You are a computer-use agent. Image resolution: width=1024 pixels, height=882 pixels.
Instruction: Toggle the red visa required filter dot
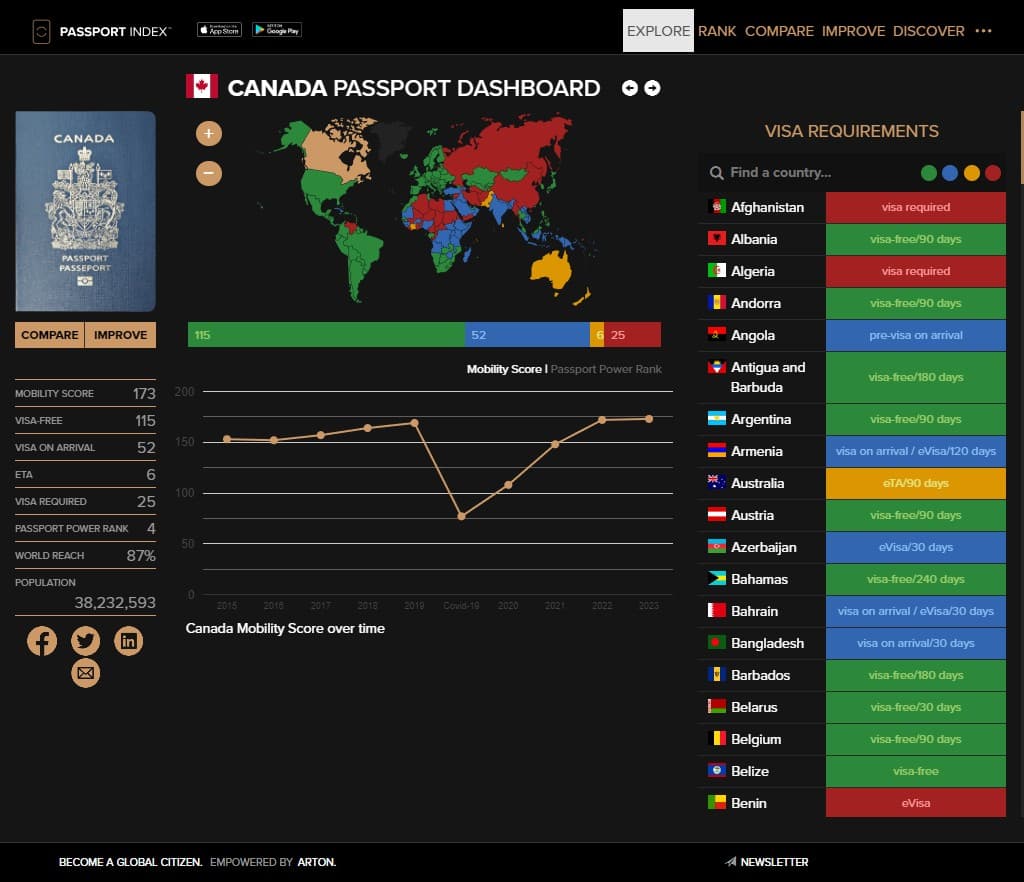click(993, 173)
